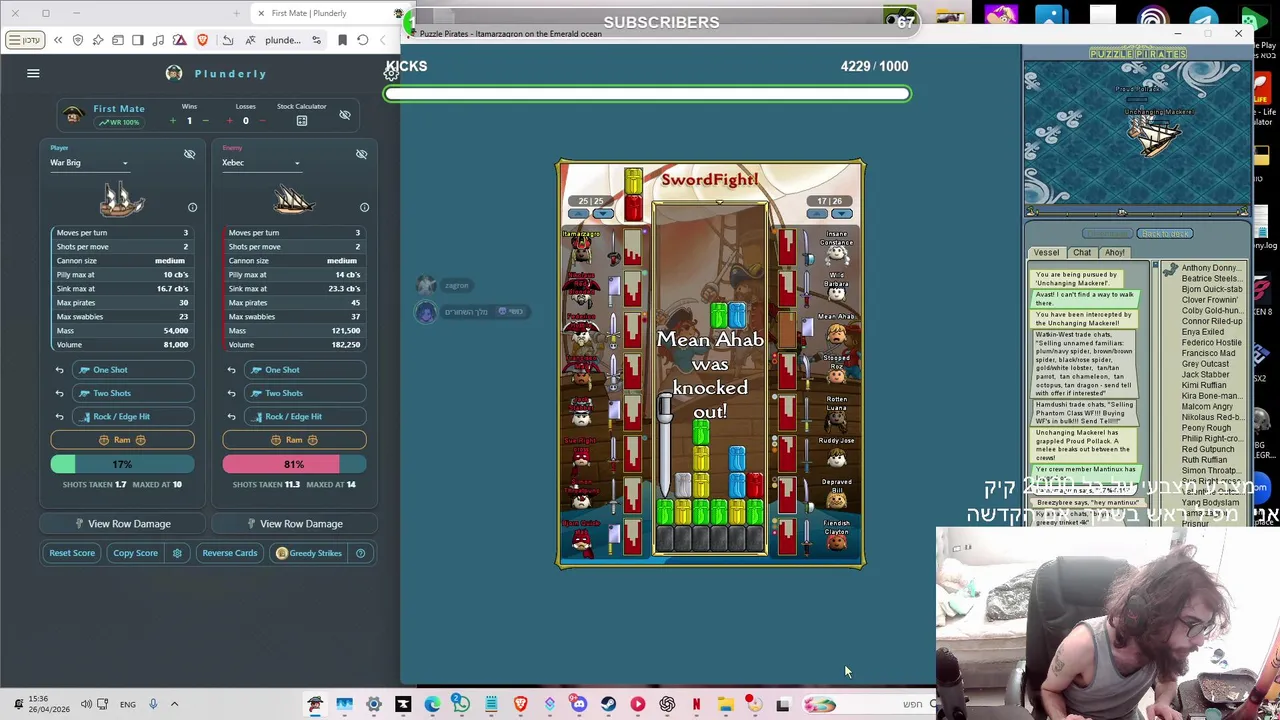
Task: View Row Damage for the Player
Action: [x=123, y=524]
